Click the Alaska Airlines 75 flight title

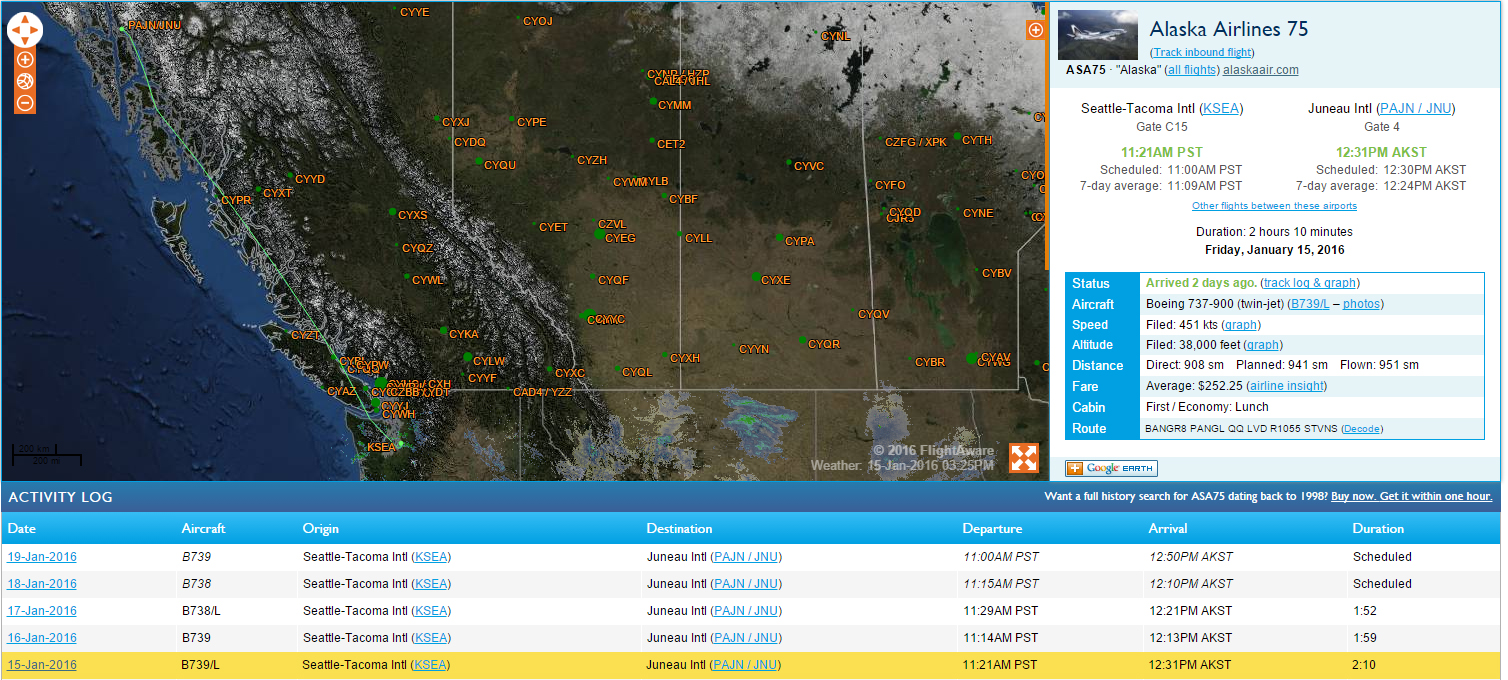point(1229,29)
